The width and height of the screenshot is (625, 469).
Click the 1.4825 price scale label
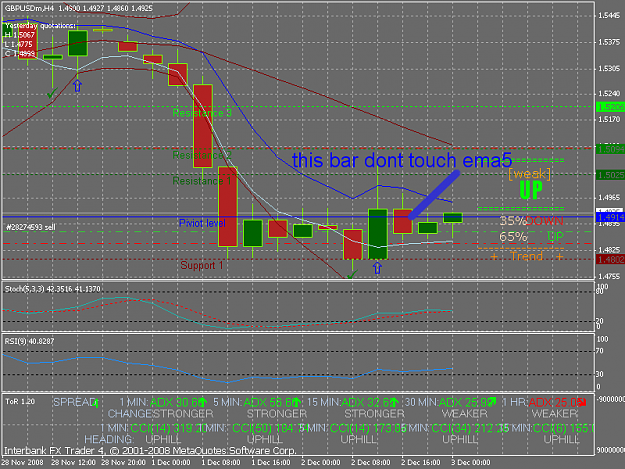(609, 250)
